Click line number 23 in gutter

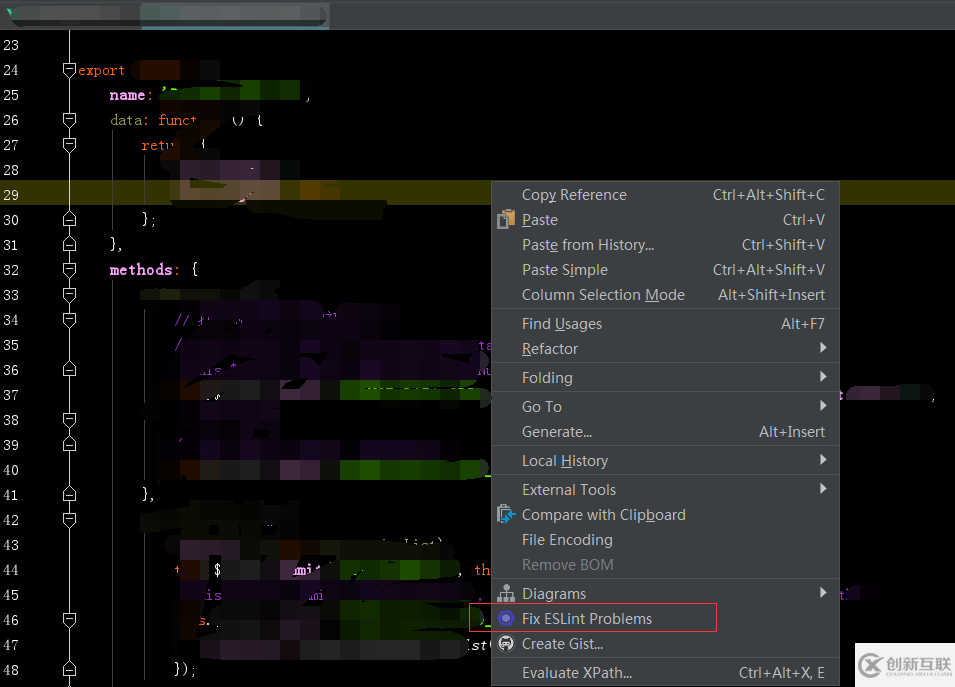point(11,45)
